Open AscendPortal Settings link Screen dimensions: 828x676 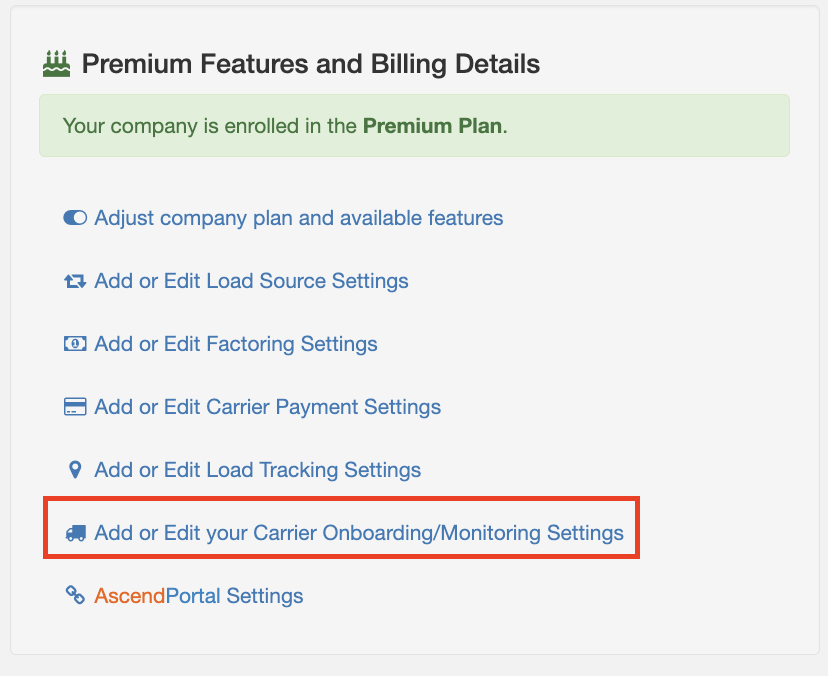199,596
